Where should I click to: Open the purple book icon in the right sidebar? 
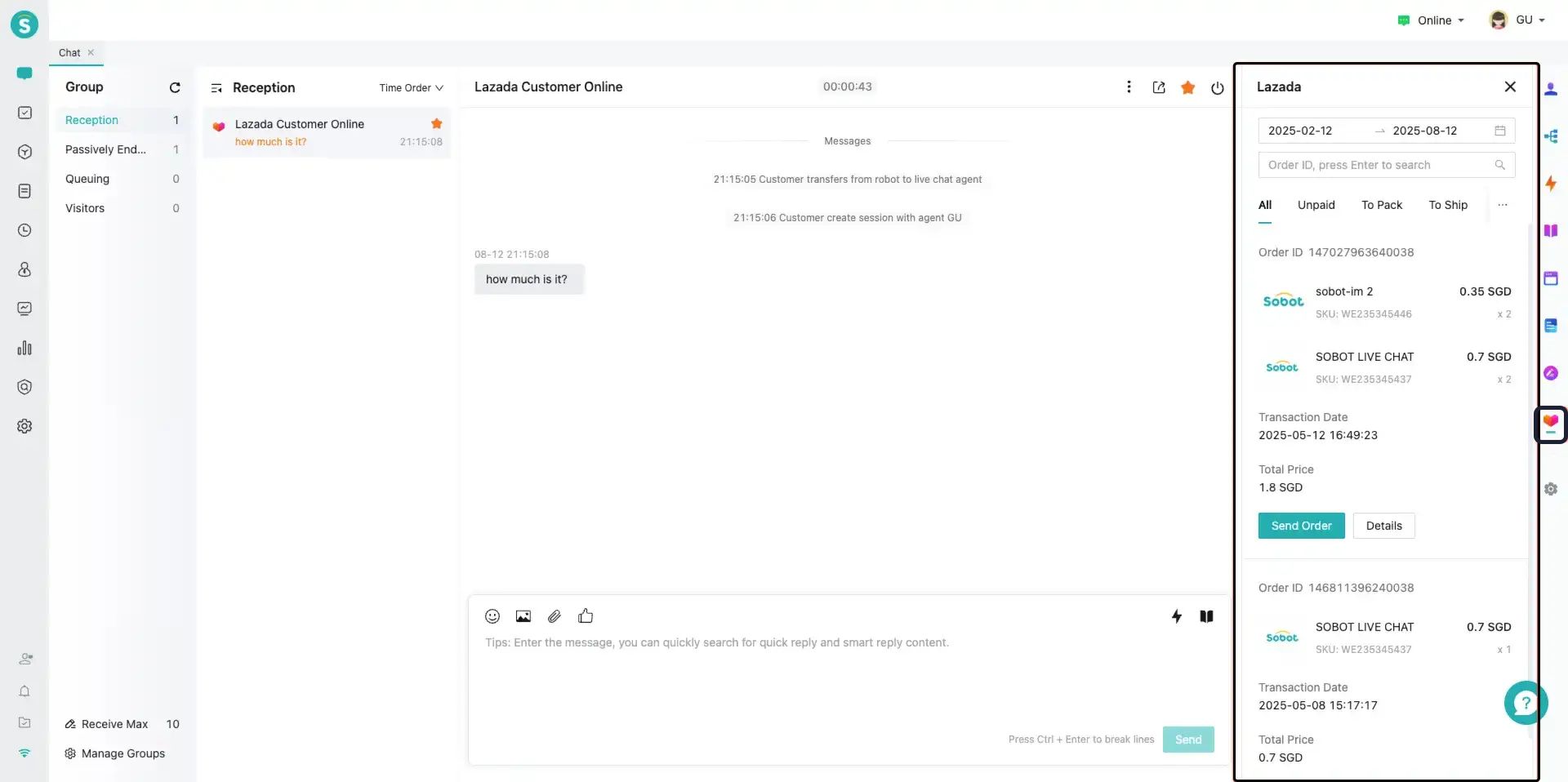1551,231
